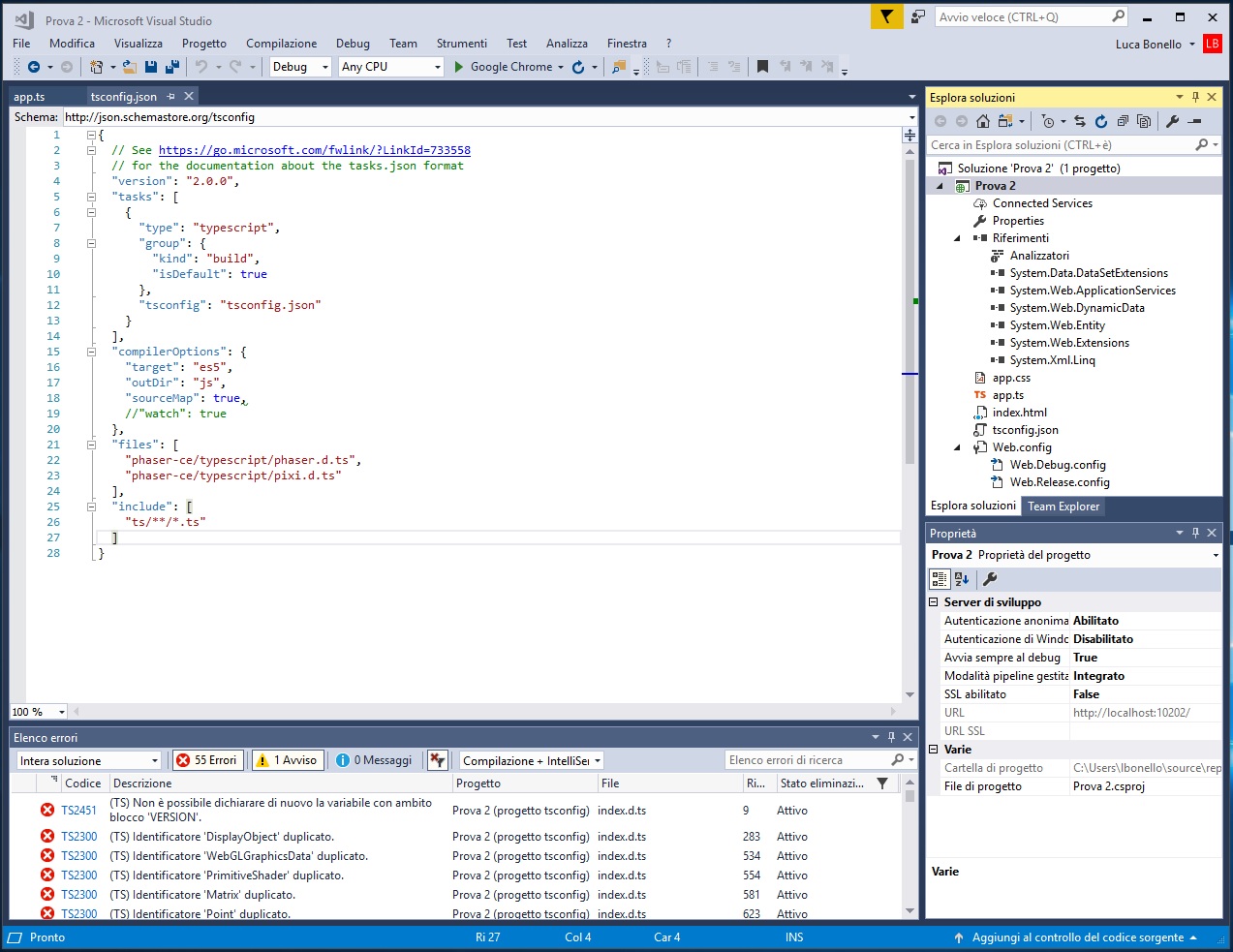Switch to the Team Explorer tab
The height and width of the screenshot is (952, 1233).
click(1063, 507)
